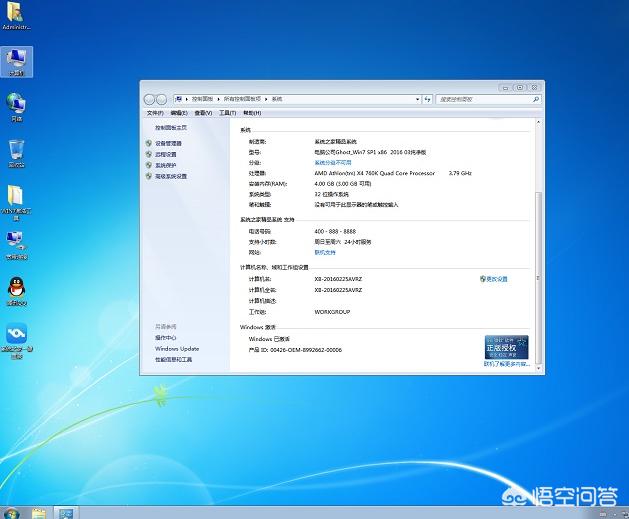Click the 400-888-8888 phone number
The image size is (629, 519).
(335, 231)
